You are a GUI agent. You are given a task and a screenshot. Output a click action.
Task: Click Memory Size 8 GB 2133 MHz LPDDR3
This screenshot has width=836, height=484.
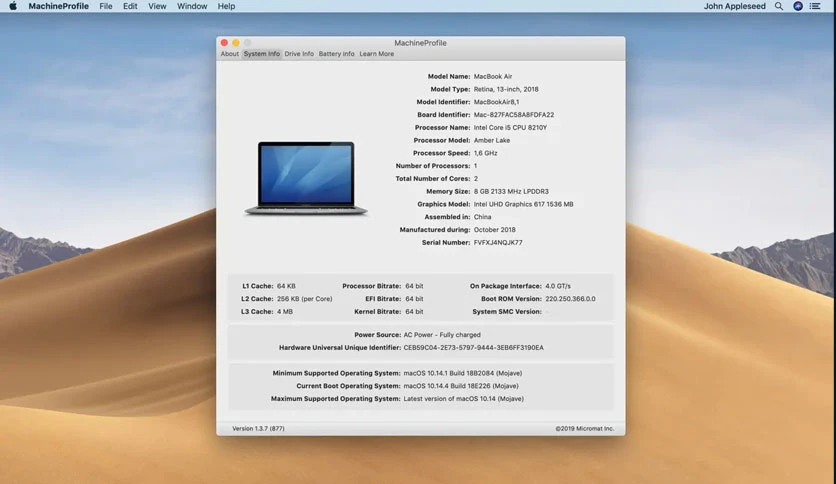511,192
